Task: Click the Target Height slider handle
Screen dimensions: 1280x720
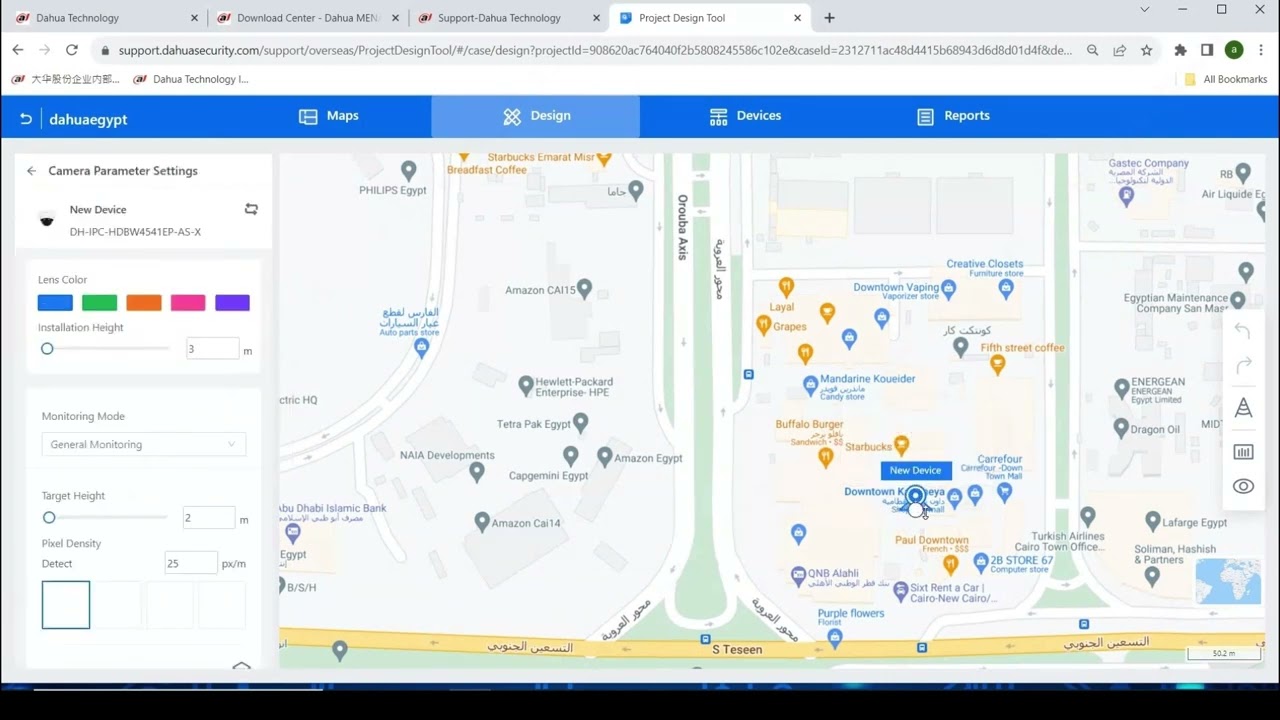Action: point(49,518)
